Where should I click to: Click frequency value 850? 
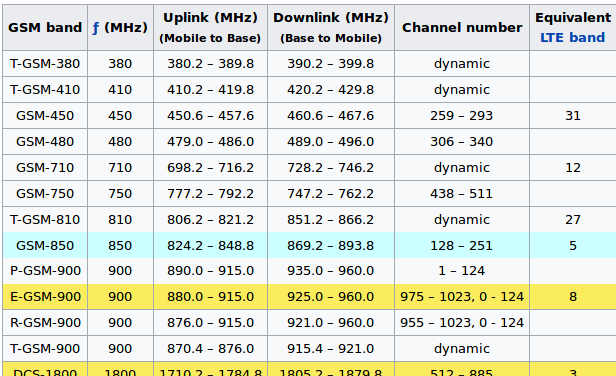point(120,245)
